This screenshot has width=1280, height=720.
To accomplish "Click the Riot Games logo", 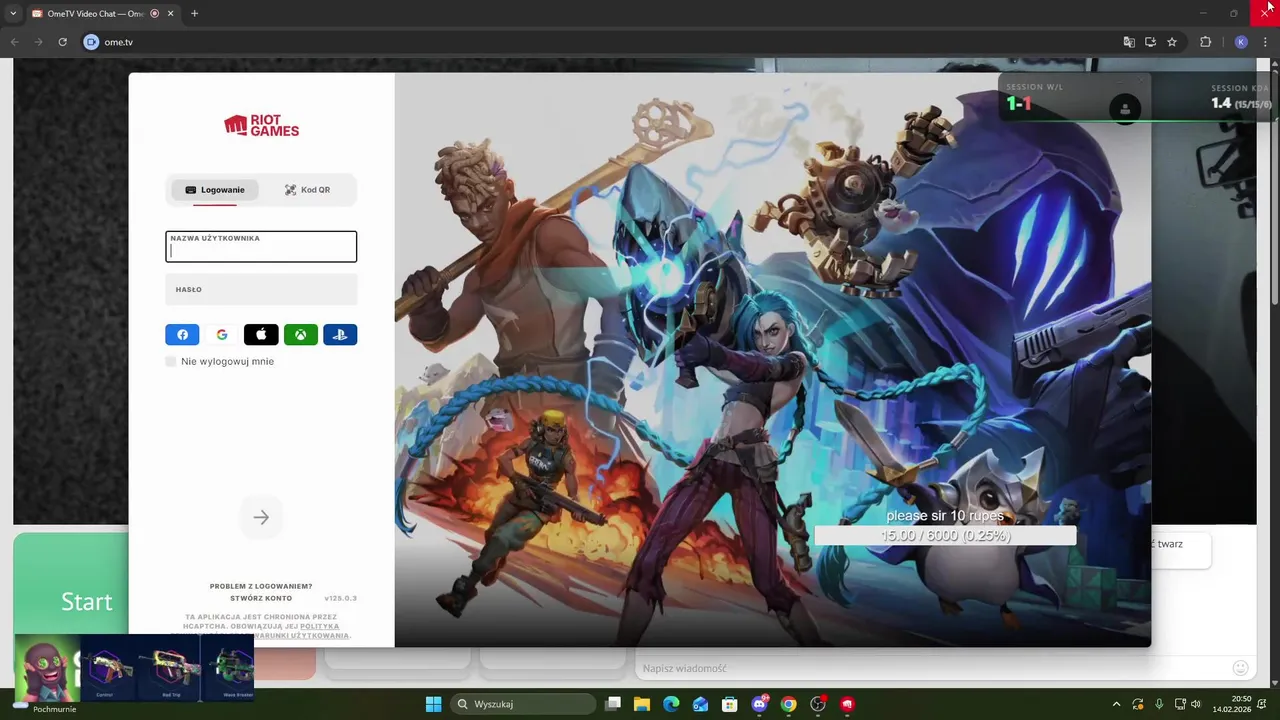I will tap(261, 125).
